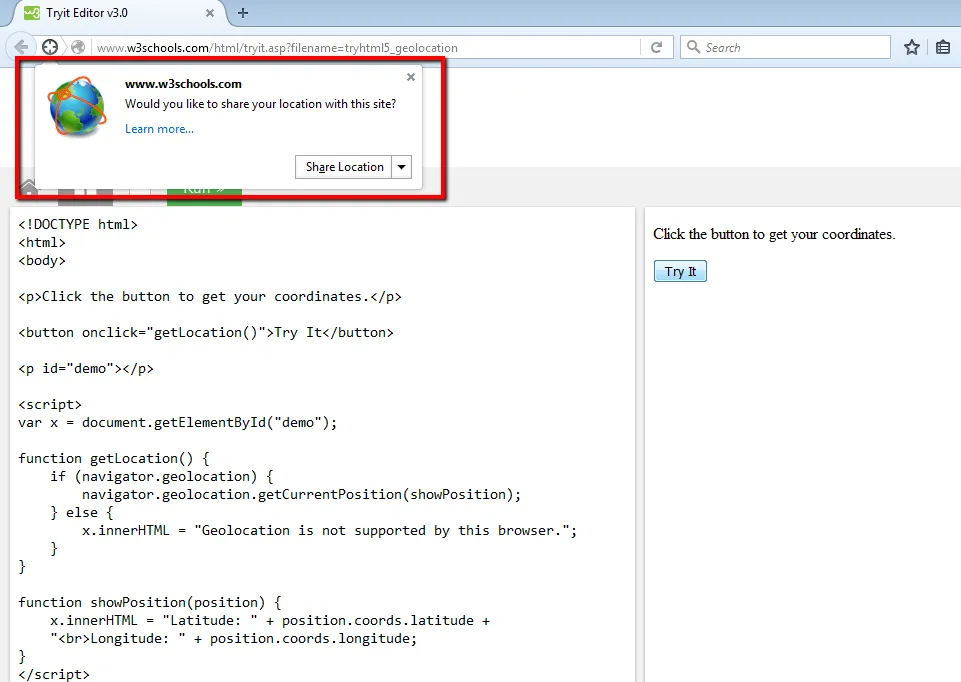
Task: Click the 'position.coords.longitude' code line
Action: coord(234,639)
